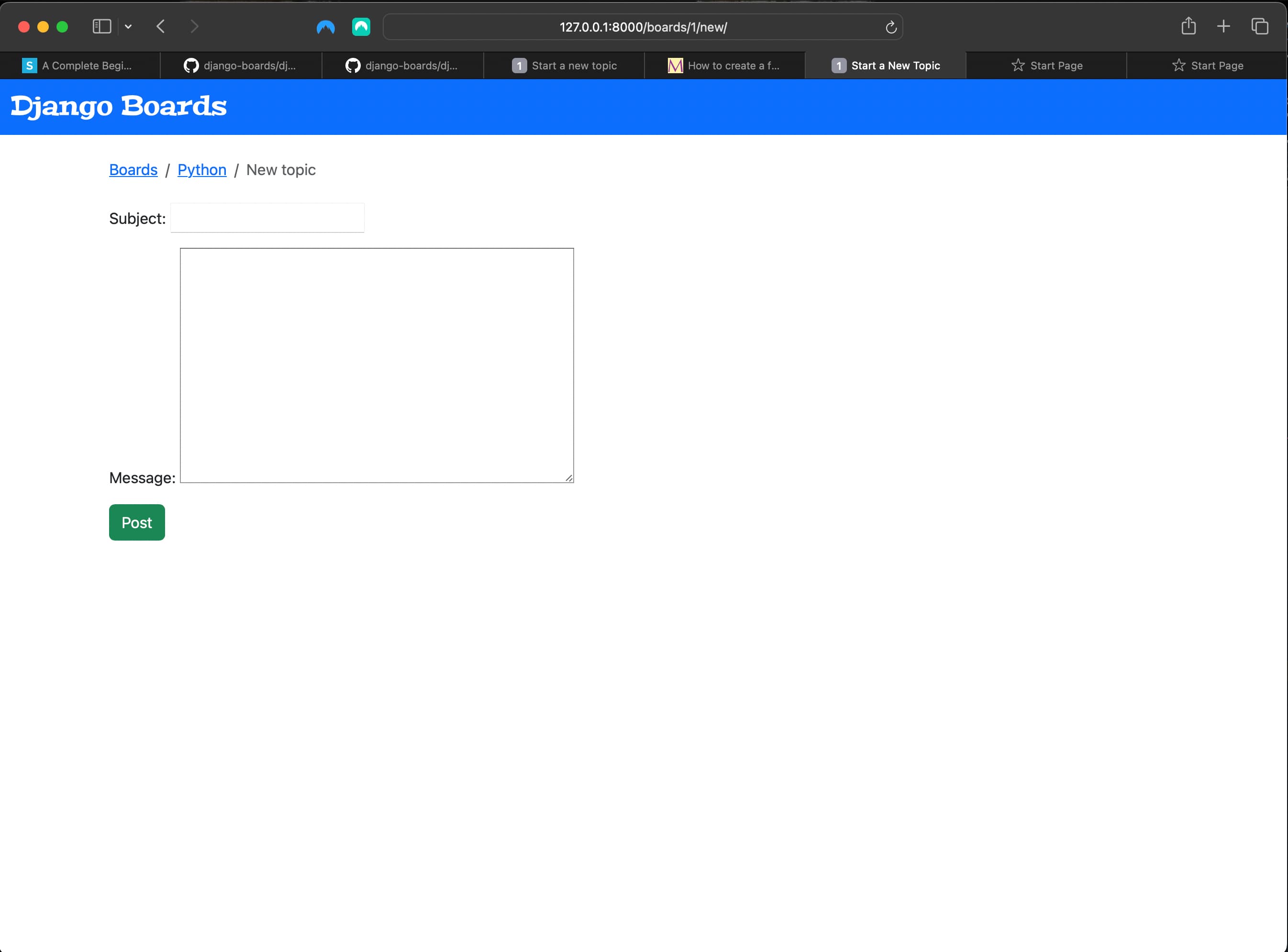Minimize the window with yellow button
Image resolution: width=1288 pixels, height=952 pixels.
click(43, 27)
